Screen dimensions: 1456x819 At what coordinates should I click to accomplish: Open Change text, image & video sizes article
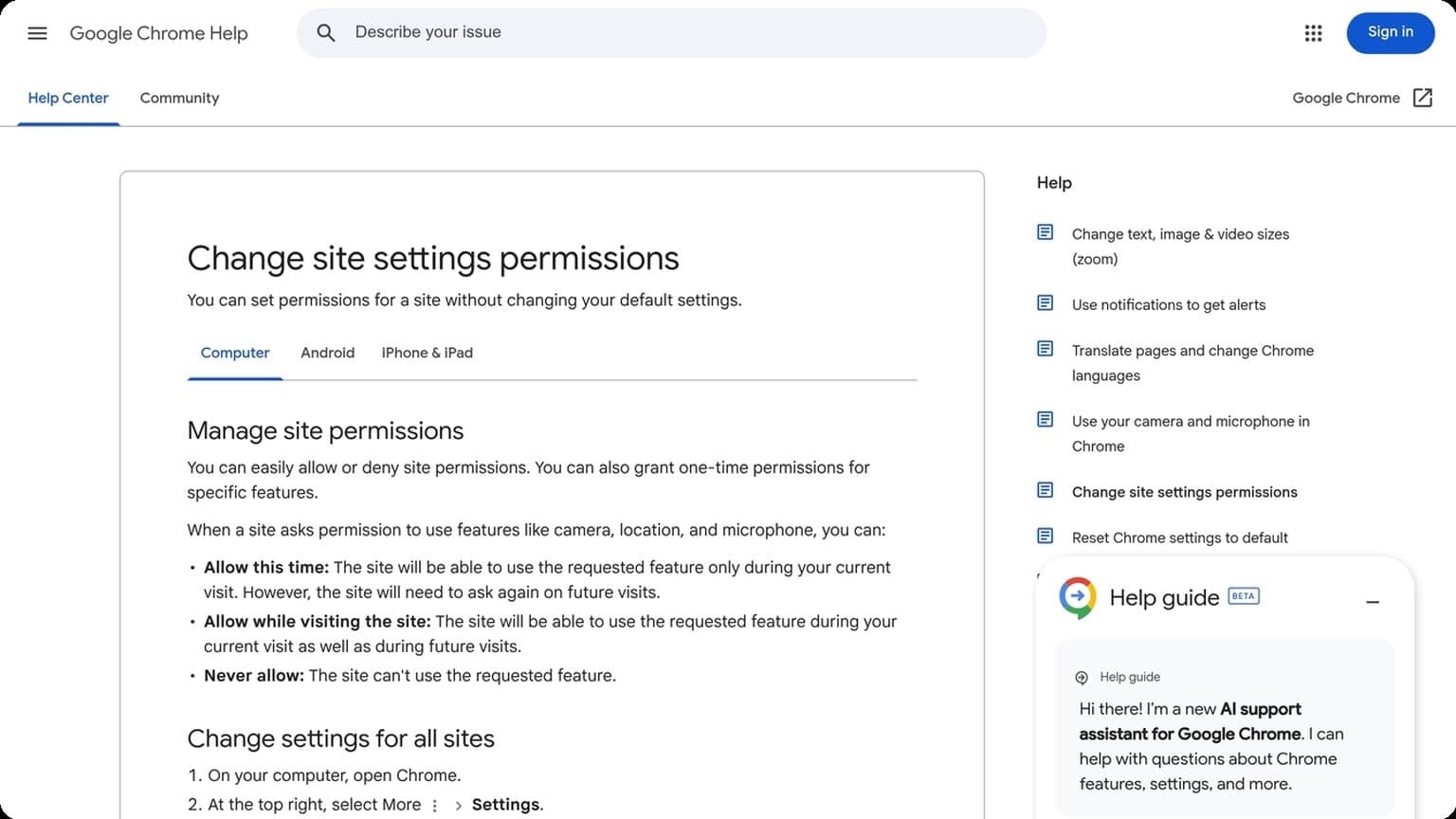click(1180, 246)
